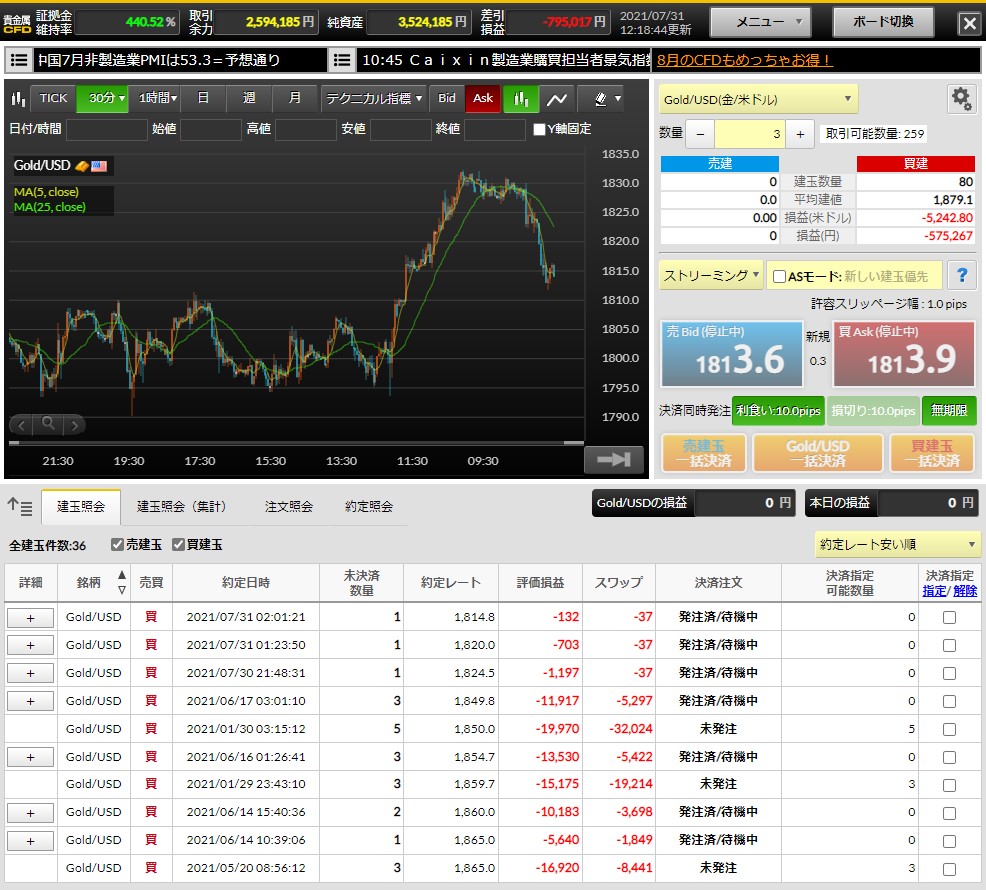Check settlement box for the 1,814.8 row
Image resolution: width=986 pixels, height=890 pixels.
coord(950,618)
